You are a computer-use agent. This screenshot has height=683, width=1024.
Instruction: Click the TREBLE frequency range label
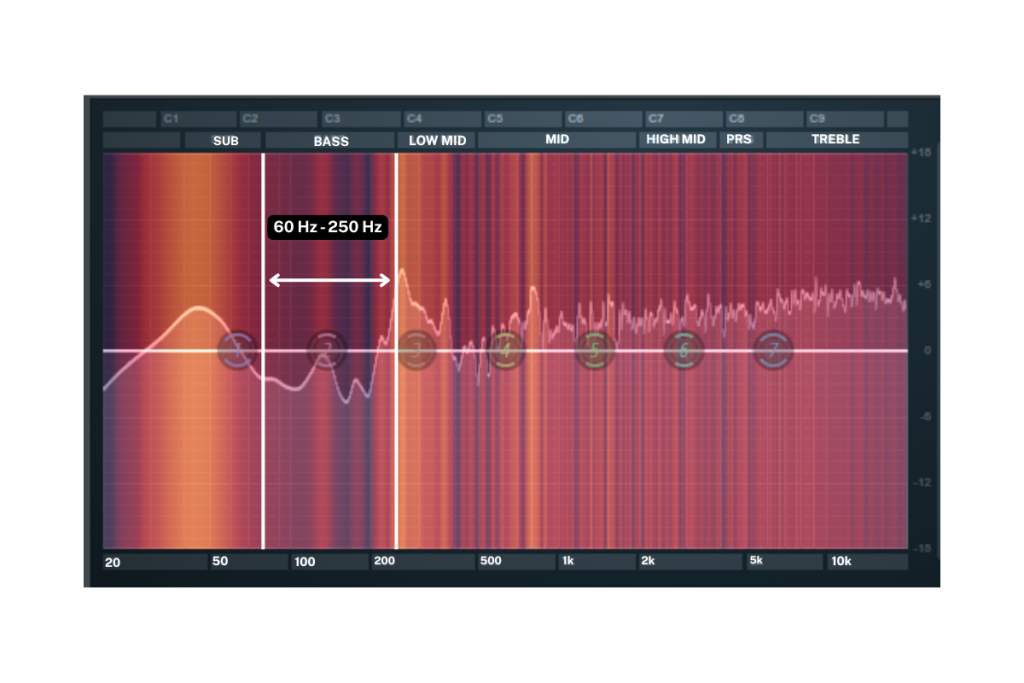[835, 140]
